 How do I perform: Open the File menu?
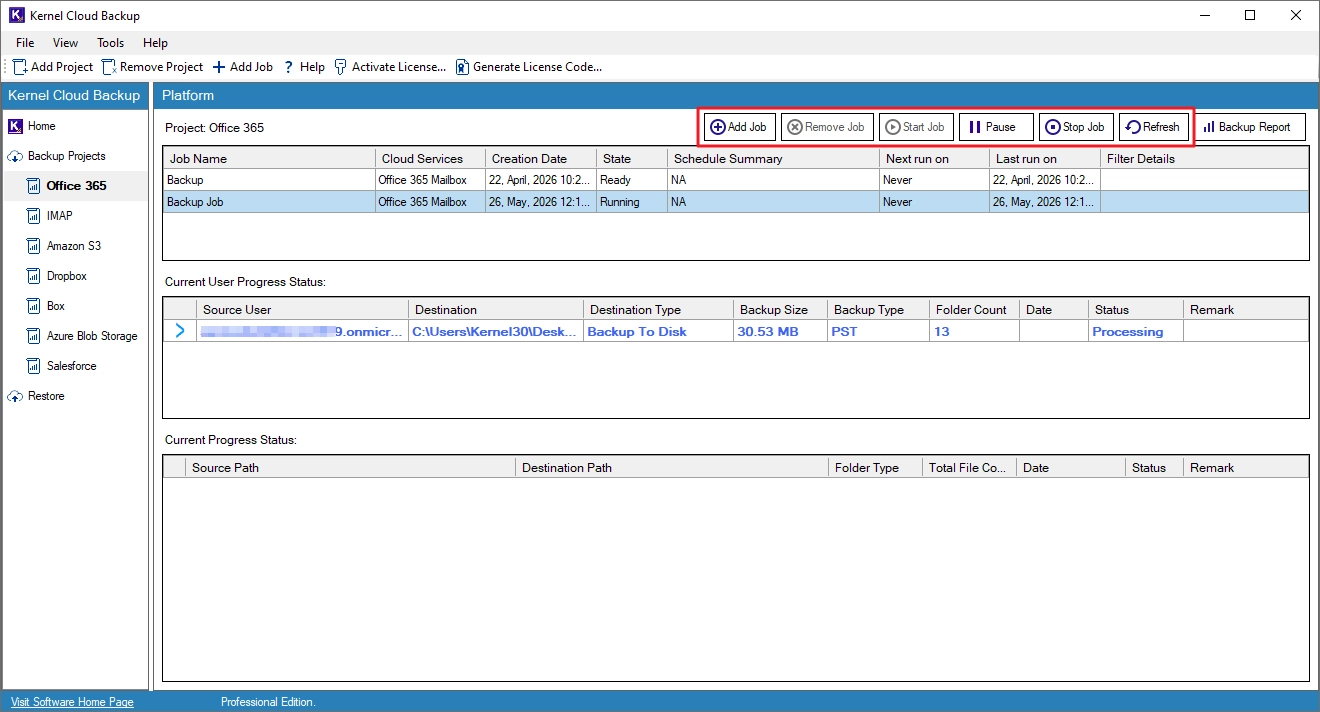tap(25, 43)
